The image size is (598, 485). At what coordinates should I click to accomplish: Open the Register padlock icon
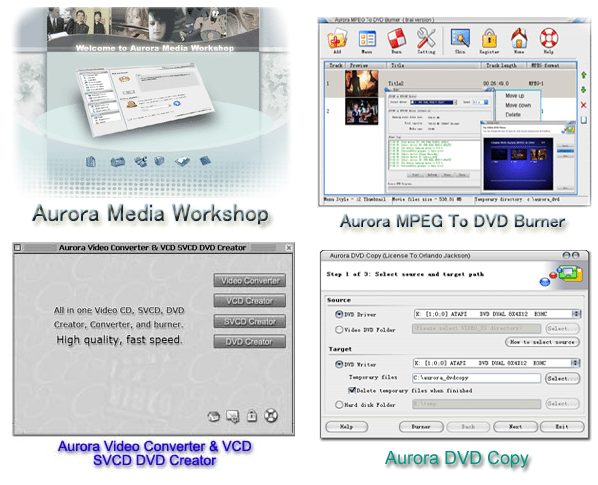[489, 39]
